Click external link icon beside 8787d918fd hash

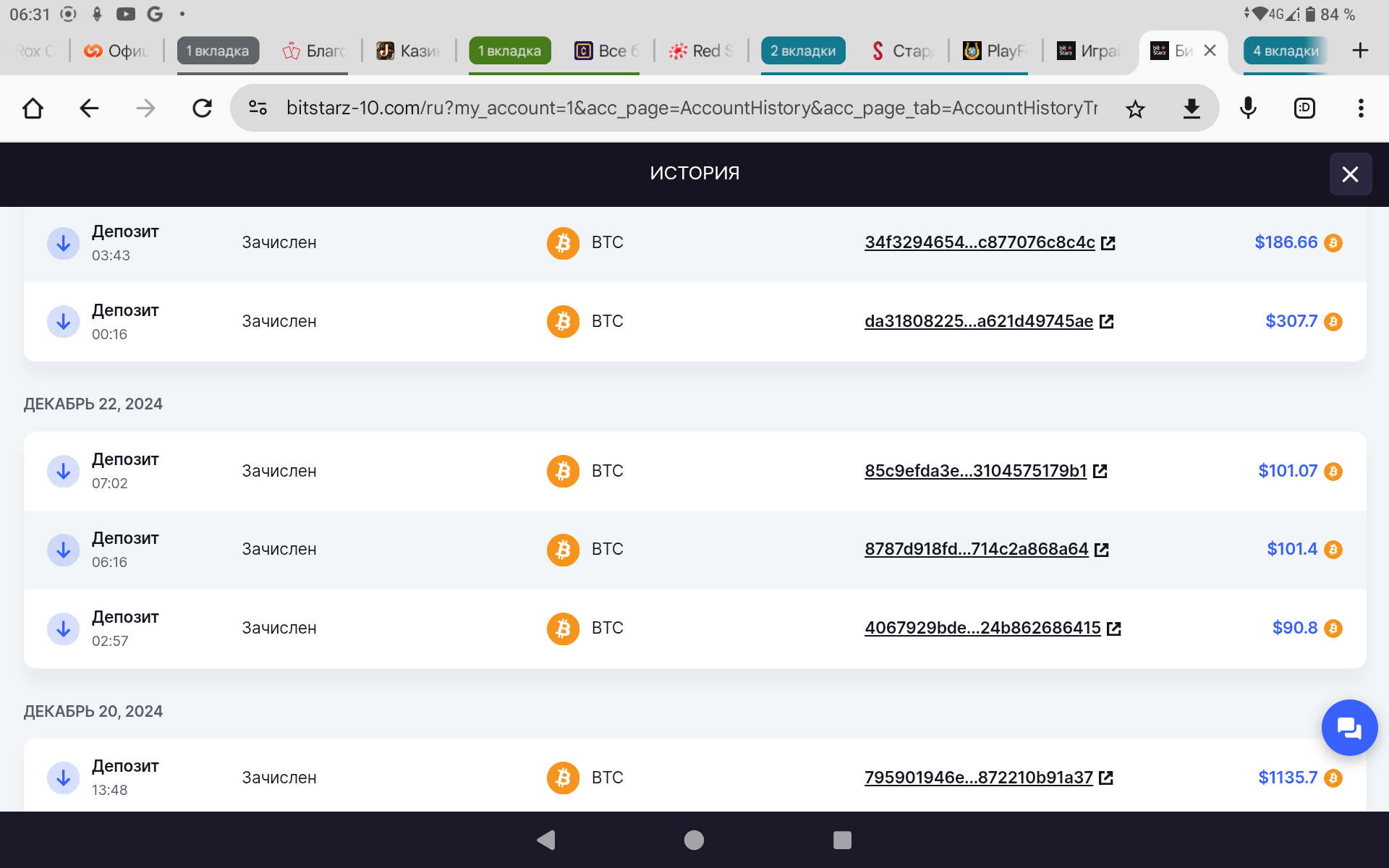(1102, 550)
